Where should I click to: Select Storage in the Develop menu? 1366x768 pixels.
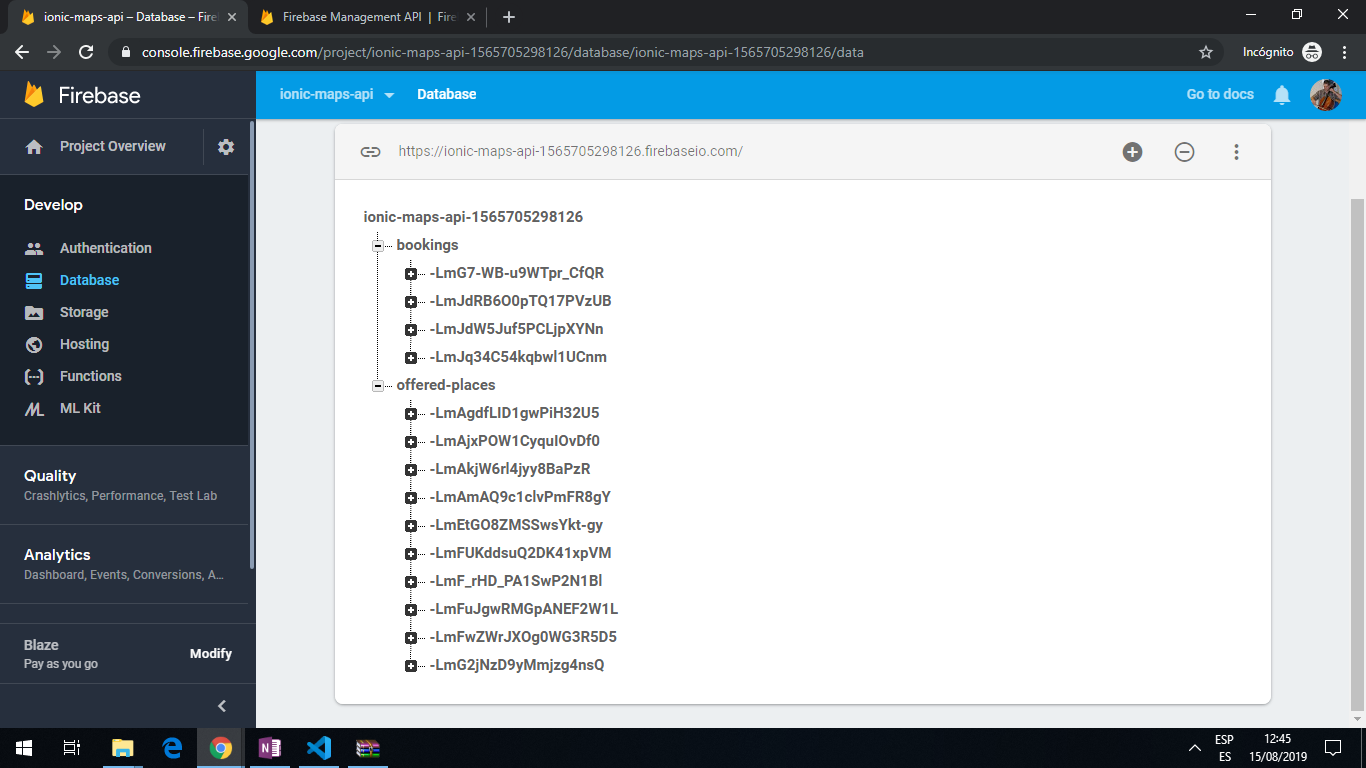tap(84, 312)
